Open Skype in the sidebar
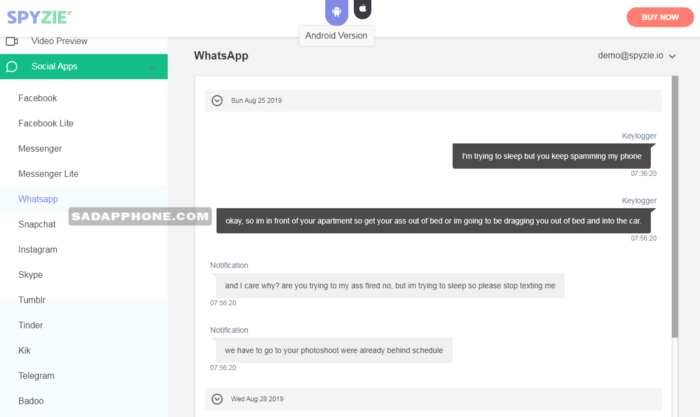 pyautogui.click(x=31, y=275)
